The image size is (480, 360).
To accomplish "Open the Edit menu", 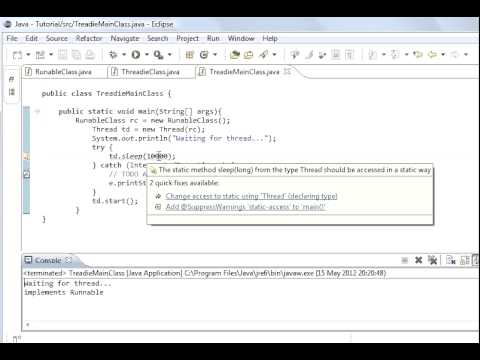I will 32,38.
